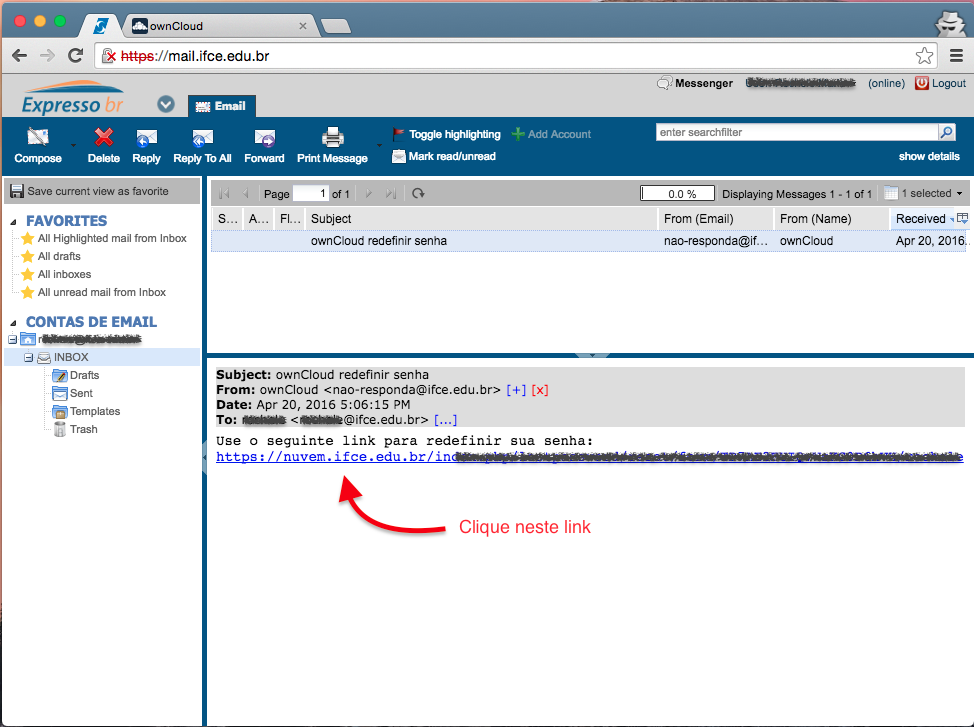Open All unread mail from Inbox
This screenshot has width=974, height=727.
(102, 293)
